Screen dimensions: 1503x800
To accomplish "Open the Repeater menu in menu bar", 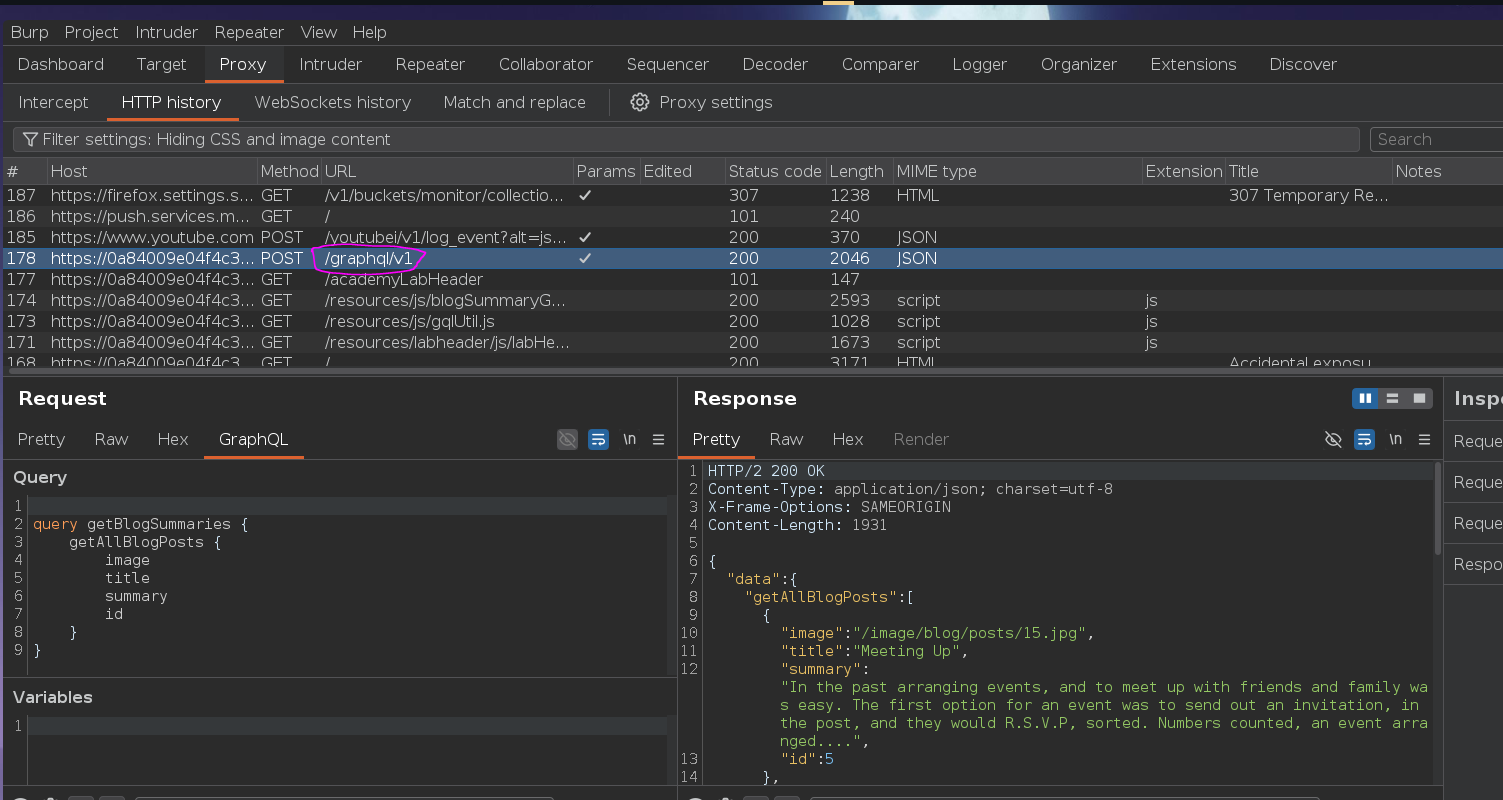I will pos(250,32).
